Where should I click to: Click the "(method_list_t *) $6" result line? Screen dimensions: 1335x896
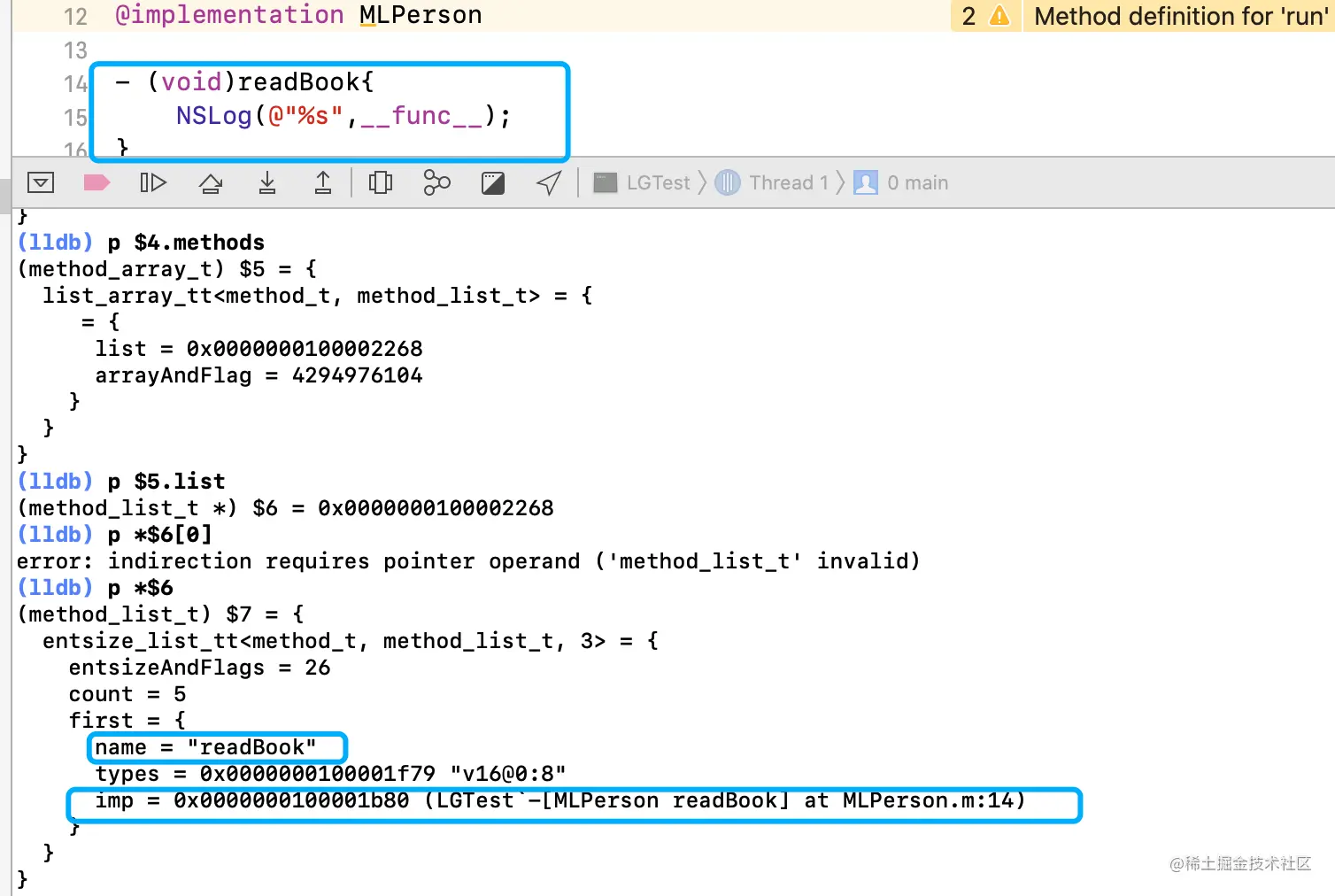pyautogui.click(x=285, y=507)
